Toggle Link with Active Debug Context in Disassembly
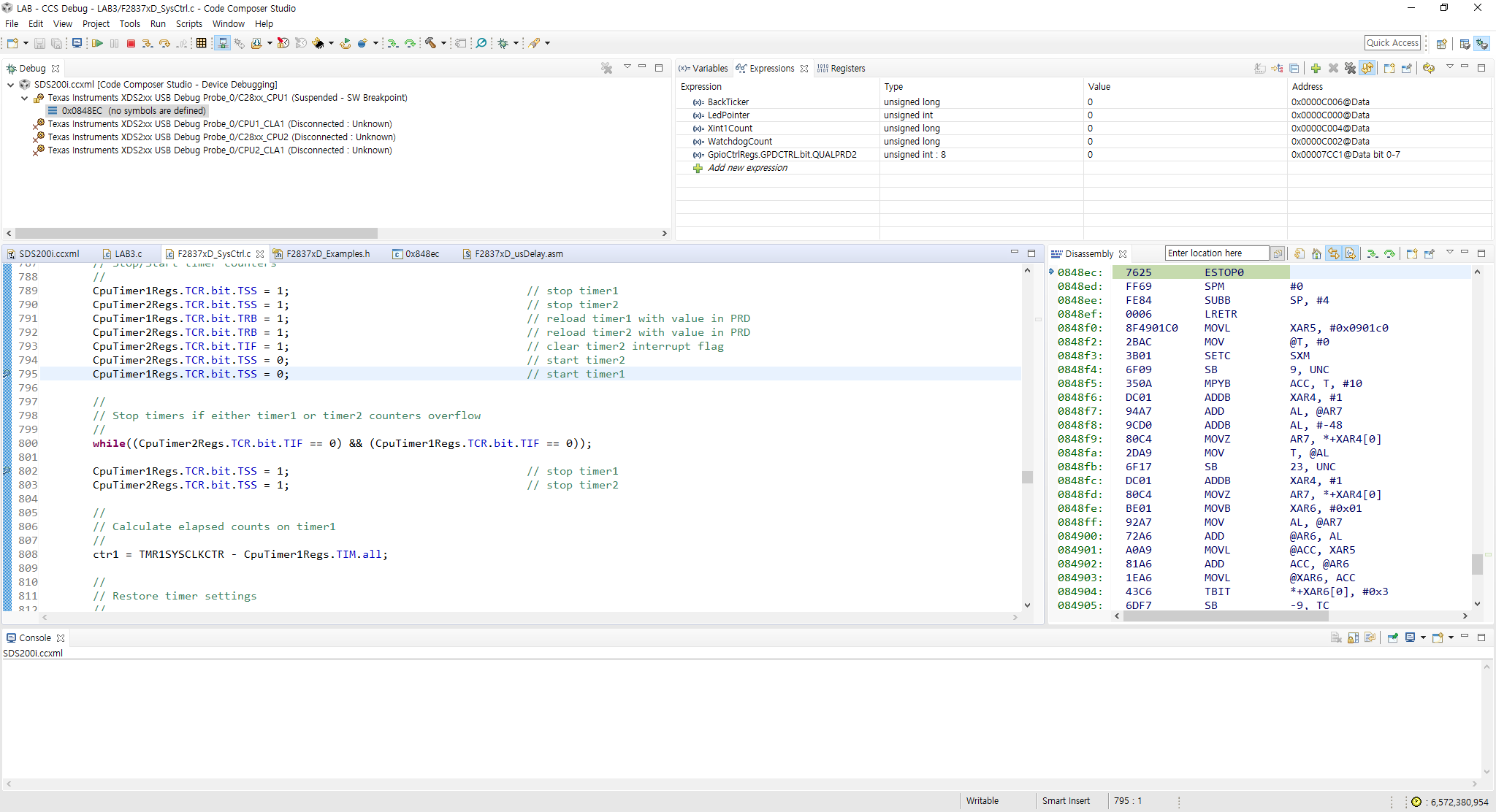Screen dimensions: 1496x812 1334,254
